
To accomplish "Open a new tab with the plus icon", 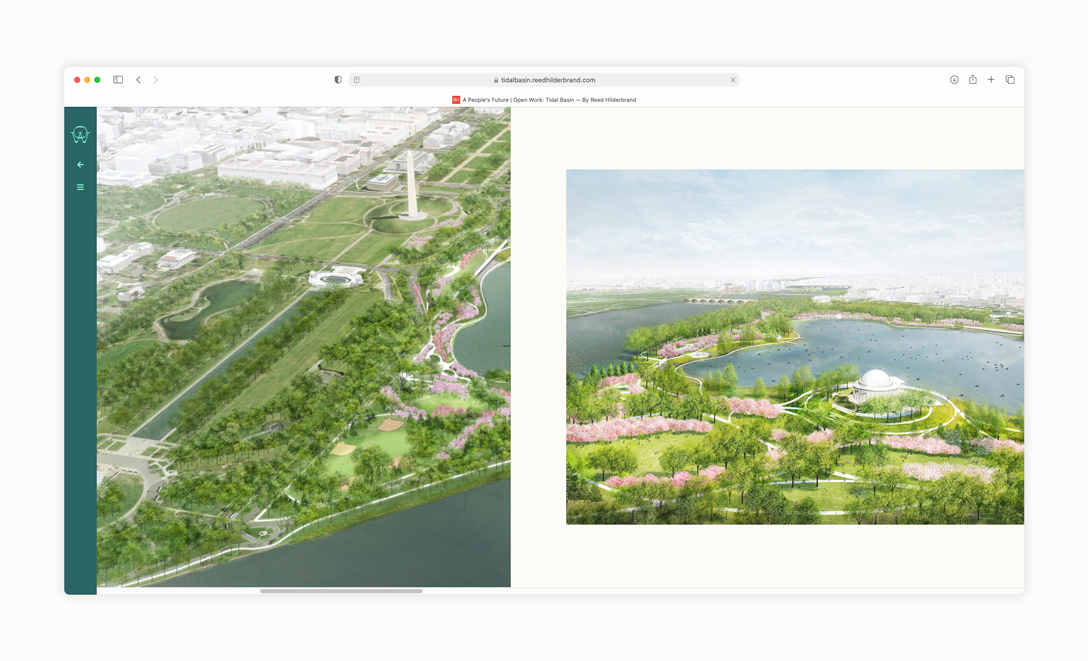I will [x=990, y=79].
